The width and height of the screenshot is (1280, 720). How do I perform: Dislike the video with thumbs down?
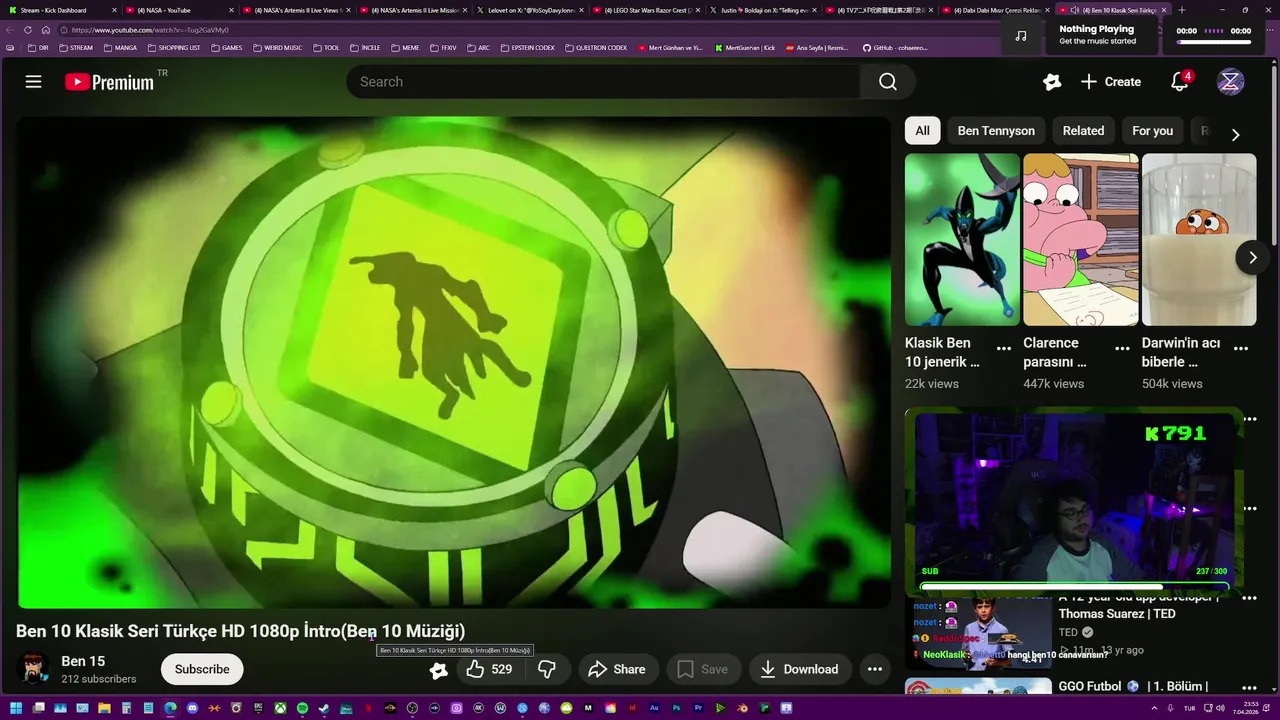[547, 669]
